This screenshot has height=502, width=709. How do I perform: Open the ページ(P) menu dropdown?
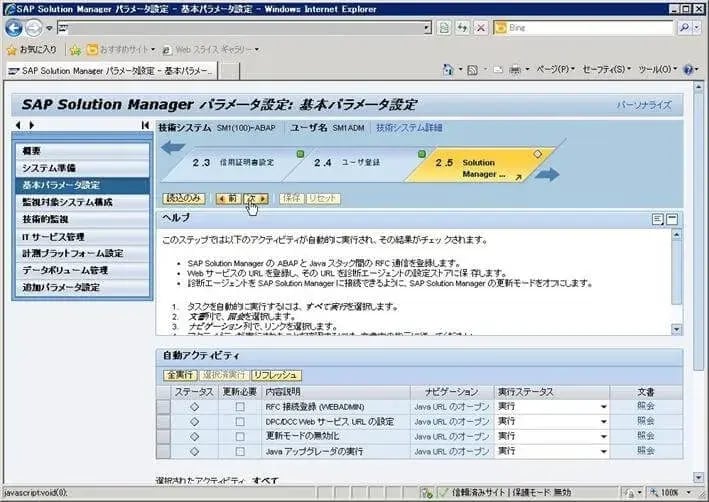(555, 69)
